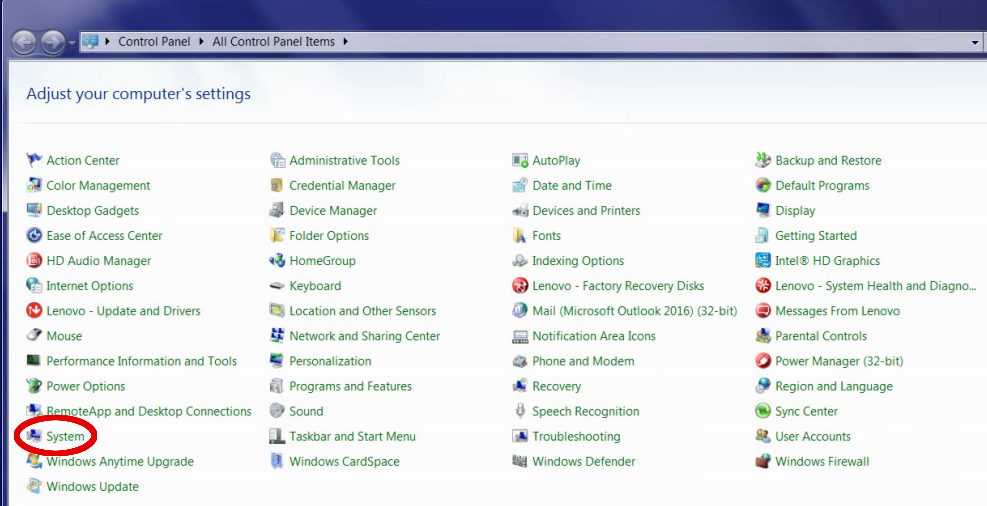This screenshot has width=987, height=506.
Task: Expand the arrow after Control Panel breadcrumb
Action: 203,42
